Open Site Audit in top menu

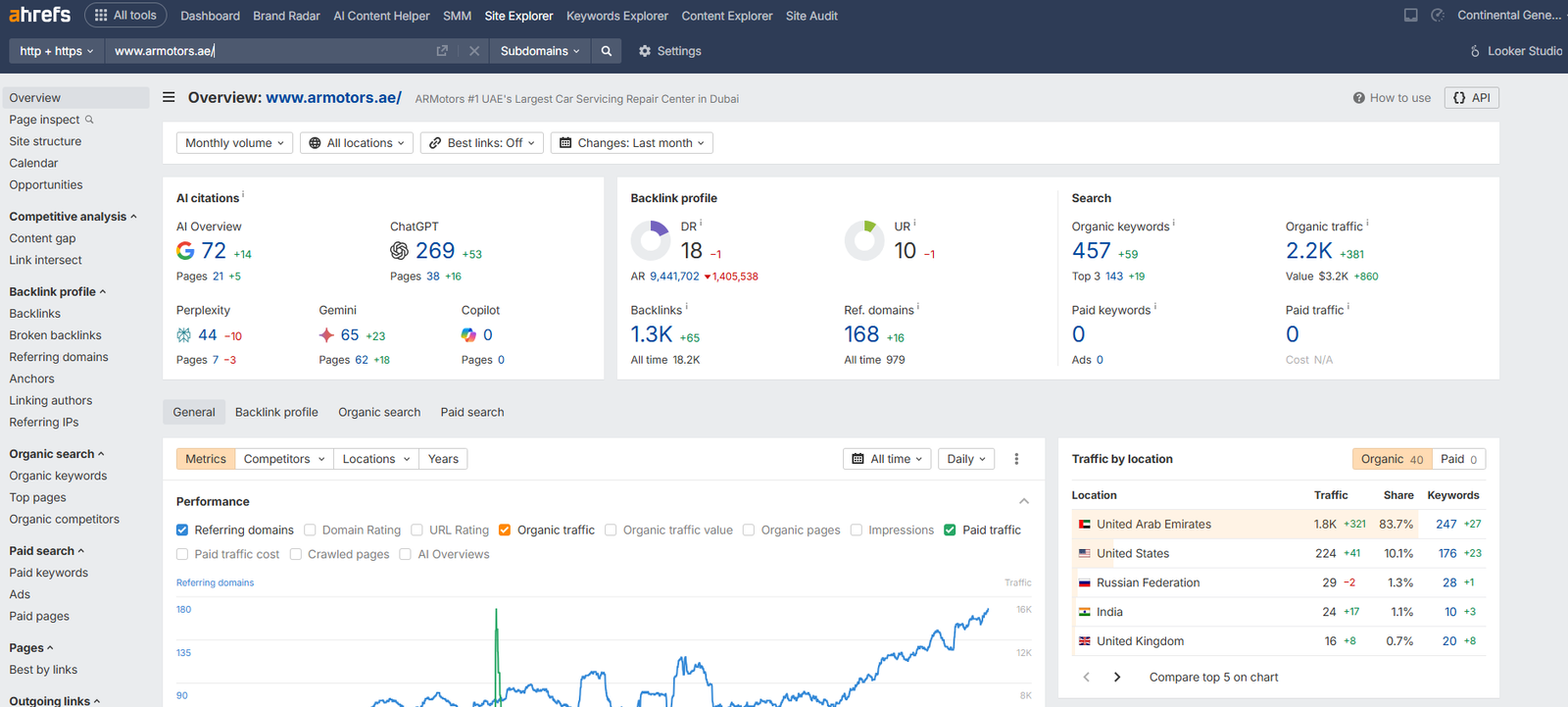811,16
